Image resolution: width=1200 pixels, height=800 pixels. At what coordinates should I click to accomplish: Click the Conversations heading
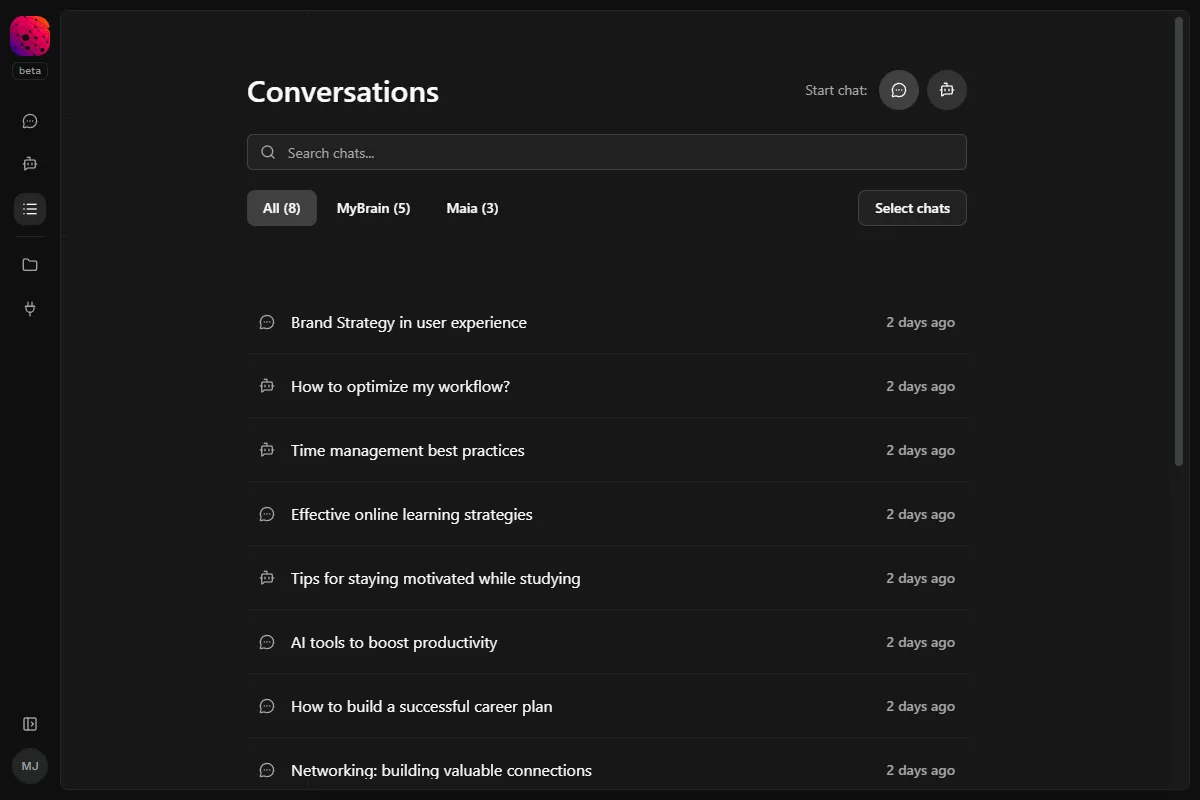click(x=343, y=91)
